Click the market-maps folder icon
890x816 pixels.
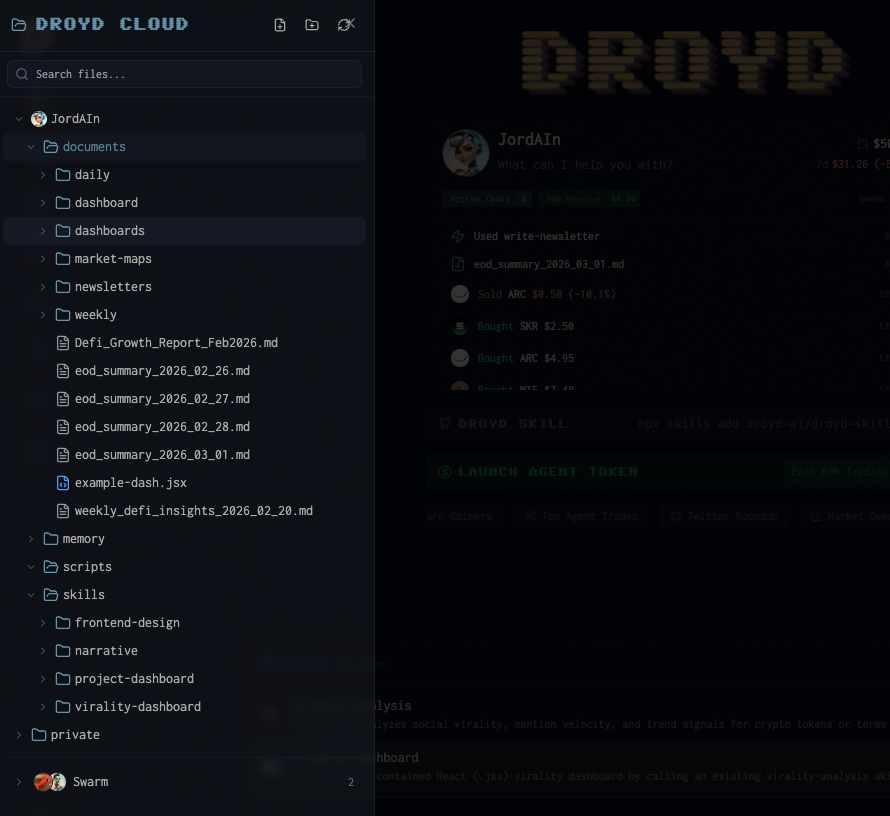63,259
